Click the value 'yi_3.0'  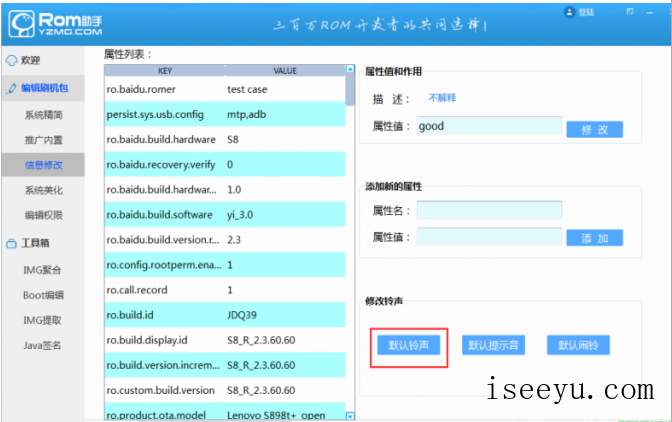(x=240, y=215)
